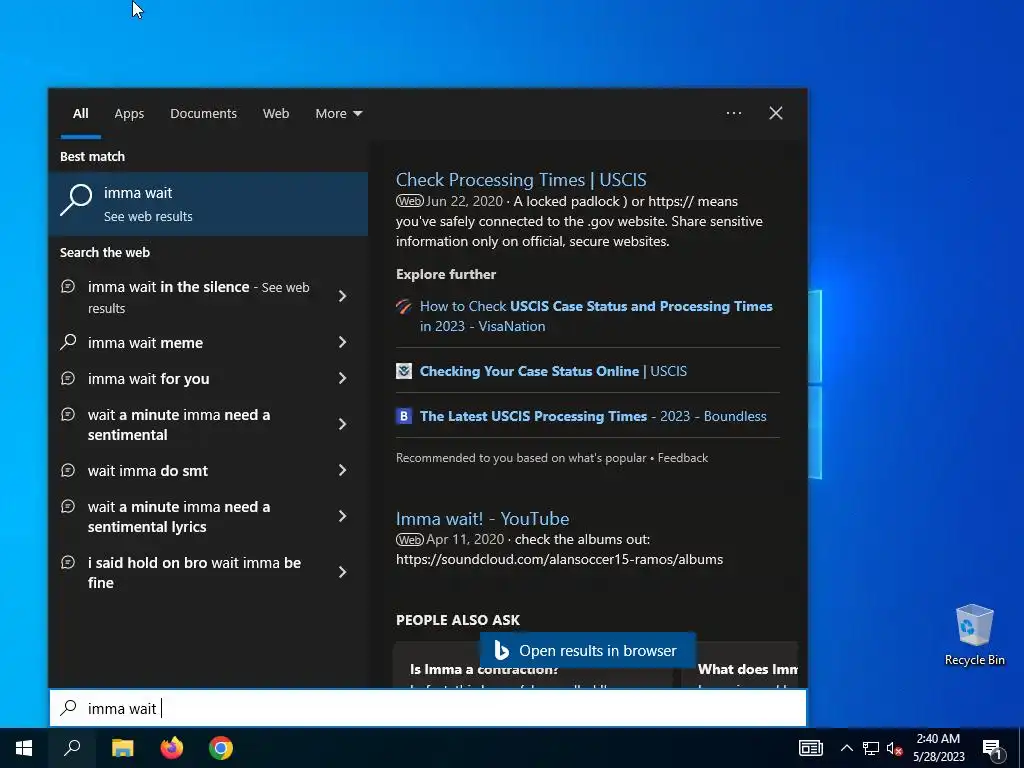Expand arrow for 'sentimental lyrics' suggestion
Viewport: 1024px width, 768px height.
pyautogui.click(x=342, y=516)
